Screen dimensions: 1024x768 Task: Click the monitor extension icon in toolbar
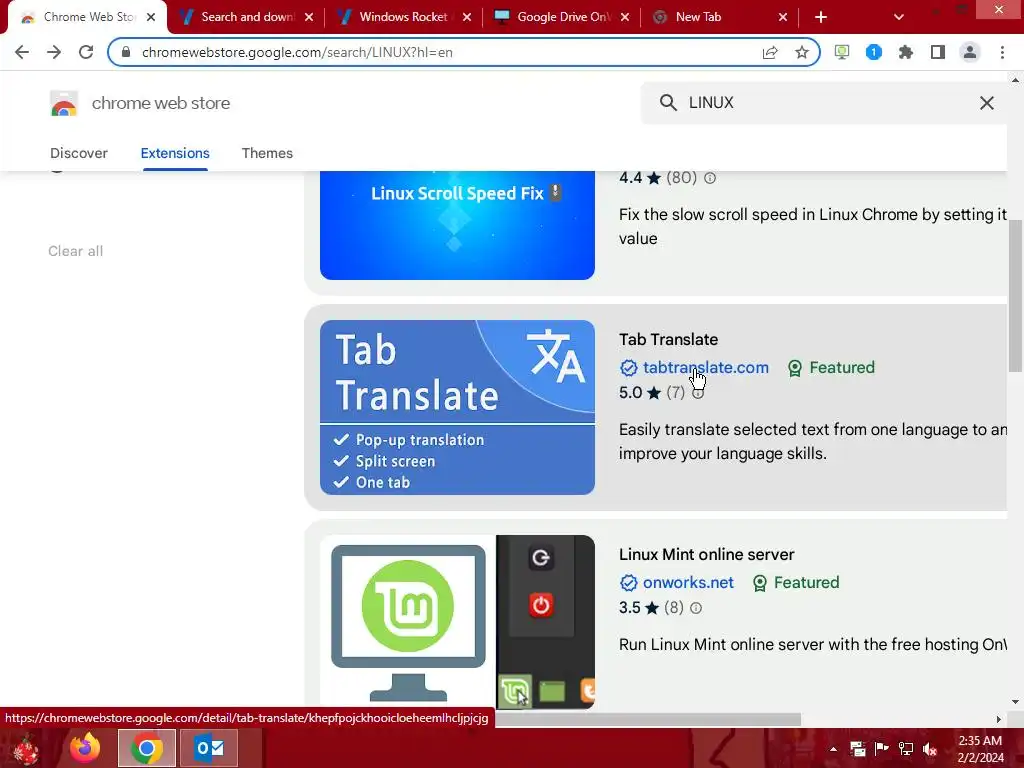tap(842, 52)
